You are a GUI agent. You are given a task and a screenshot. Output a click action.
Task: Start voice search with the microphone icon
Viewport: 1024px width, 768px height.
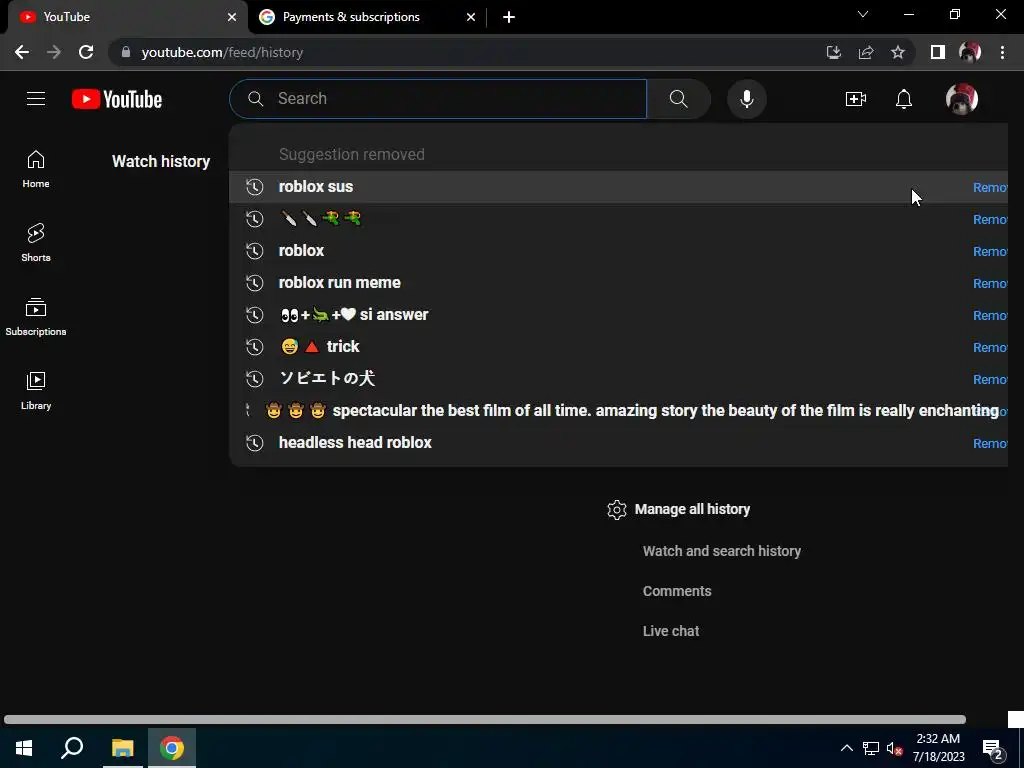point(746,99)
